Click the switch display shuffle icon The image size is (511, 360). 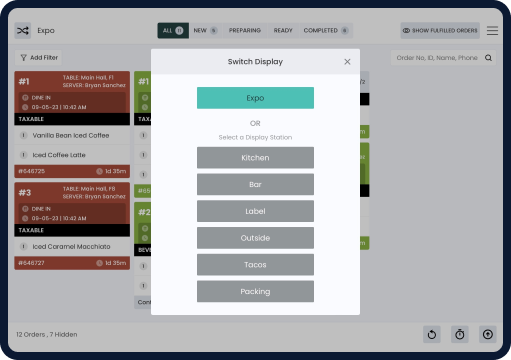coord(23,31)
